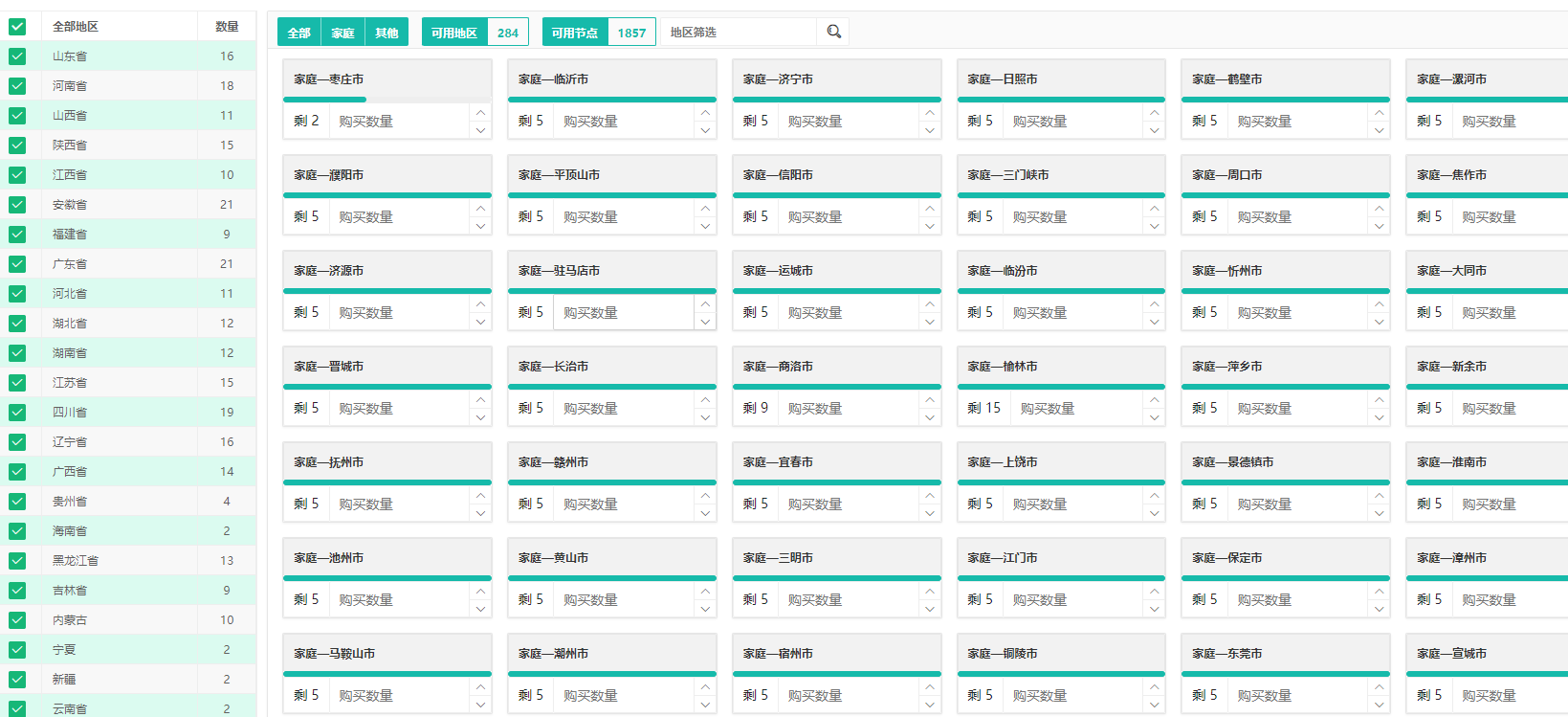Image resolution: width=1568 pixels, height=717 pixels.
Task: Click purchase quantity field for 家庭—济源市
Action: click(x=399, y=313)
